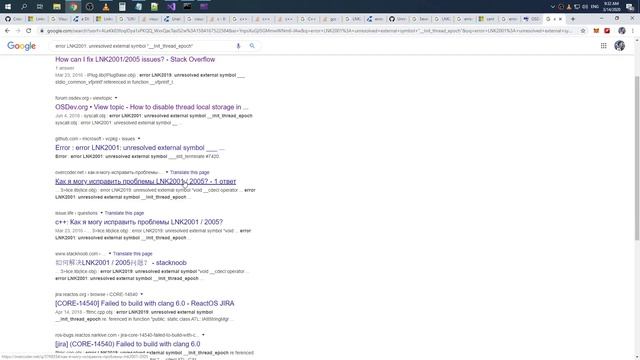Expand options arrow for jira.reactos.org result
Image resolution: width=640 pixels, height=360 pixels.
point(141,294)
